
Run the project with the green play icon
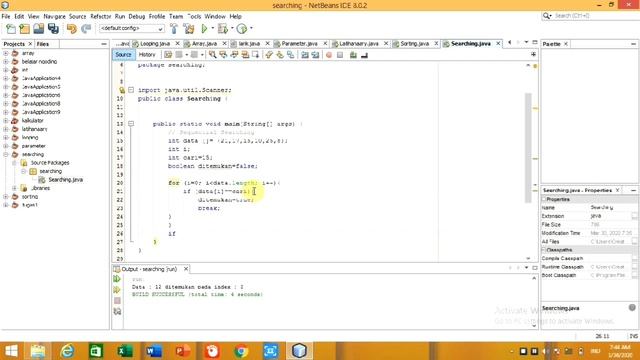point(204,29)
